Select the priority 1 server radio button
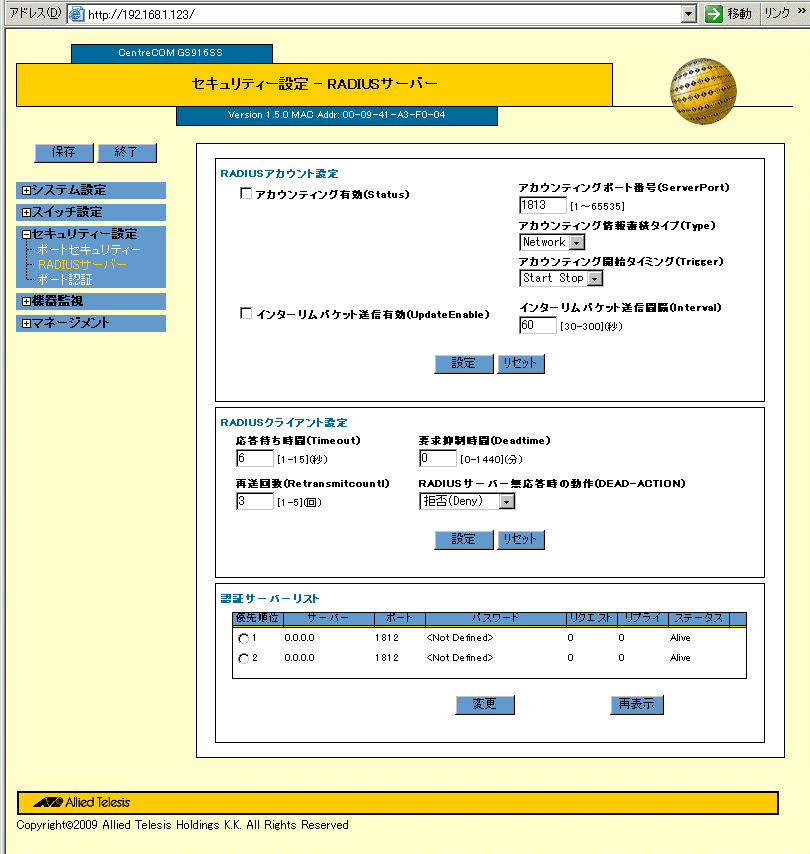The height and width of the screenshot is (854, 810). pos(242,638)
